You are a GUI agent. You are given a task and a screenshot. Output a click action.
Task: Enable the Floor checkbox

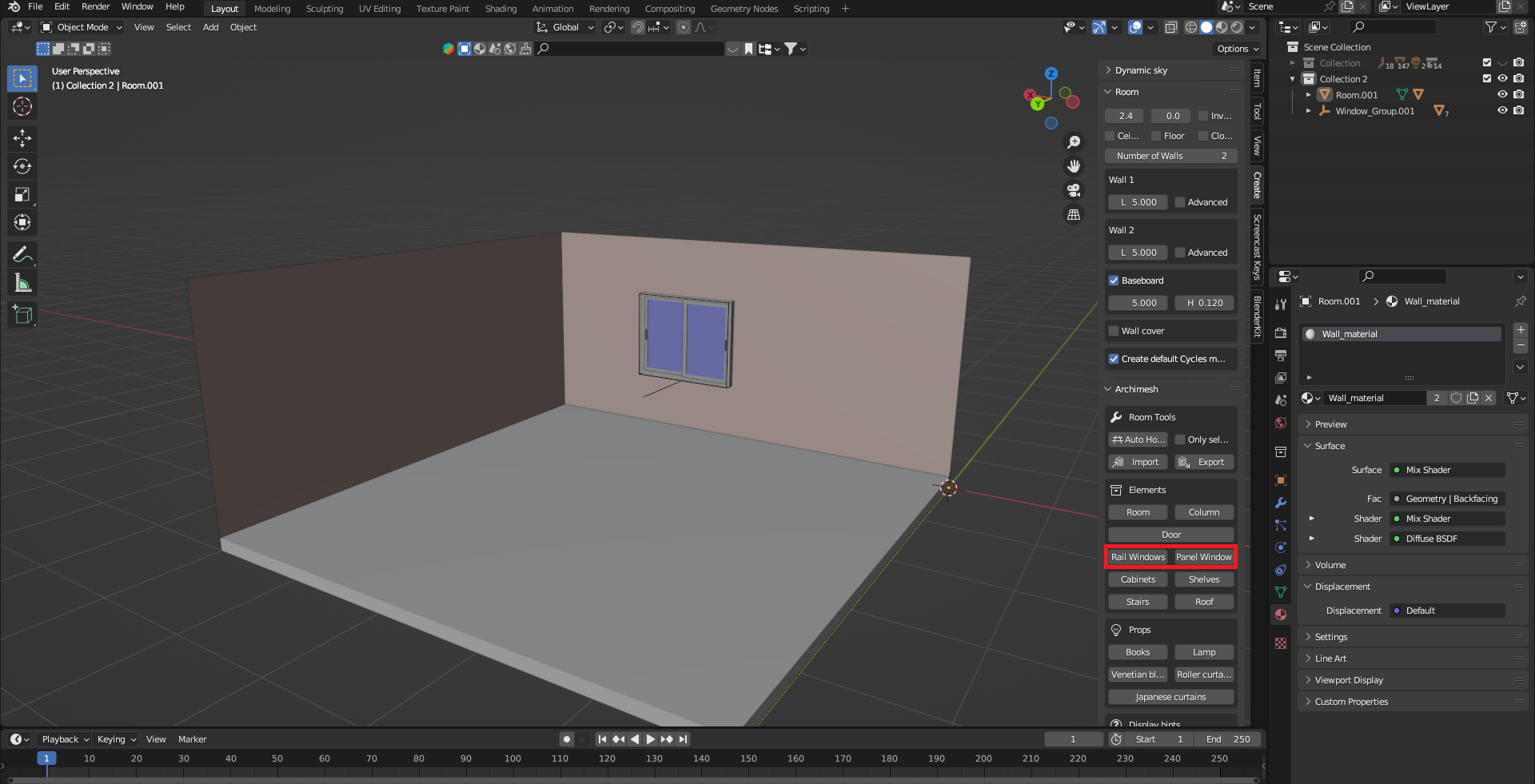point(1156,136)
